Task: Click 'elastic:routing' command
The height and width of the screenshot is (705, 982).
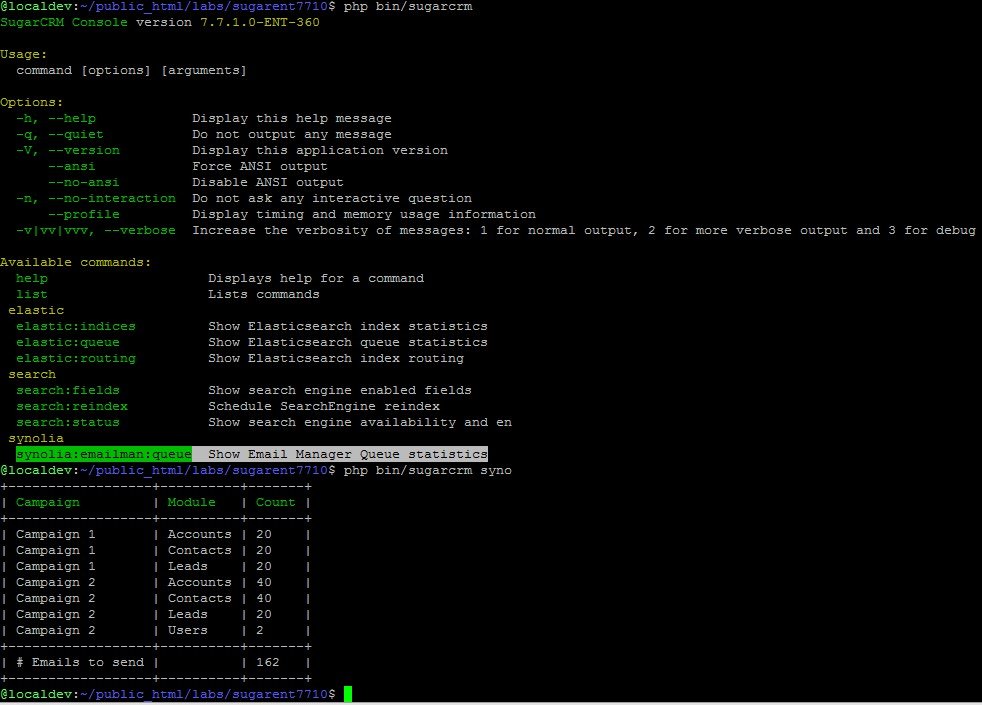Action: click(x=76, y=358)
